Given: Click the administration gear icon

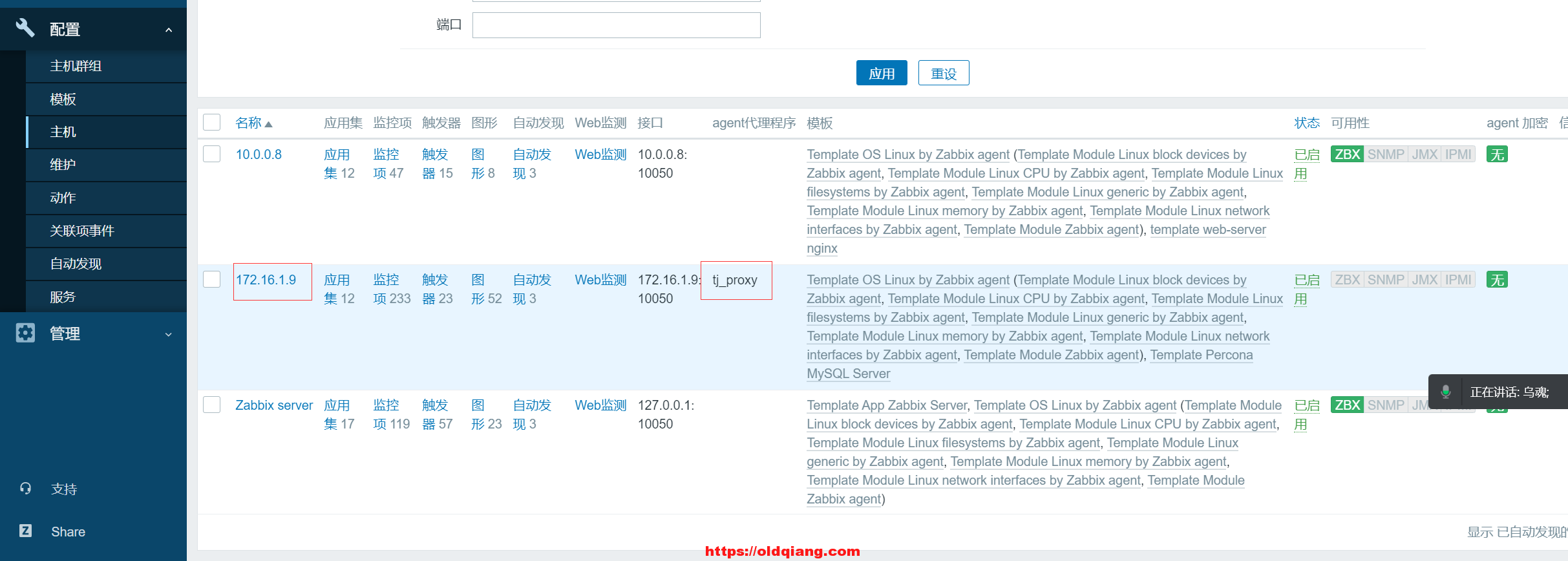Looking at the screenshot, I should 25,333.
